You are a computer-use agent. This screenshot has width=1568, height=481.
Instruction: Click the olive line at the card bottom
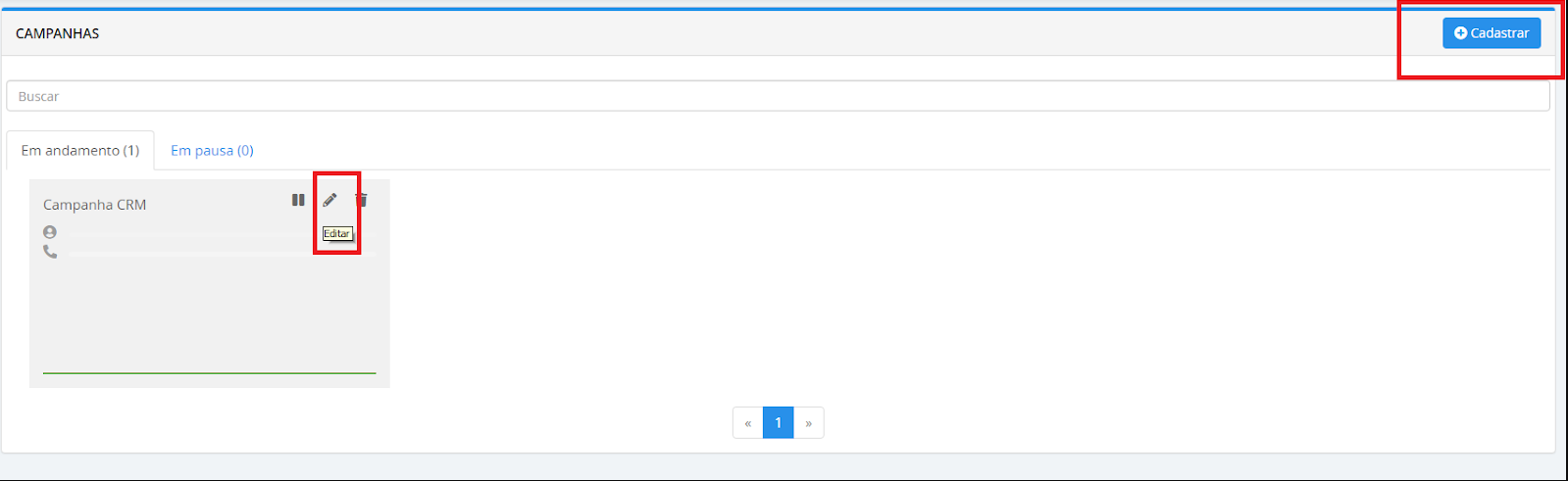click(x=210, y=373)
